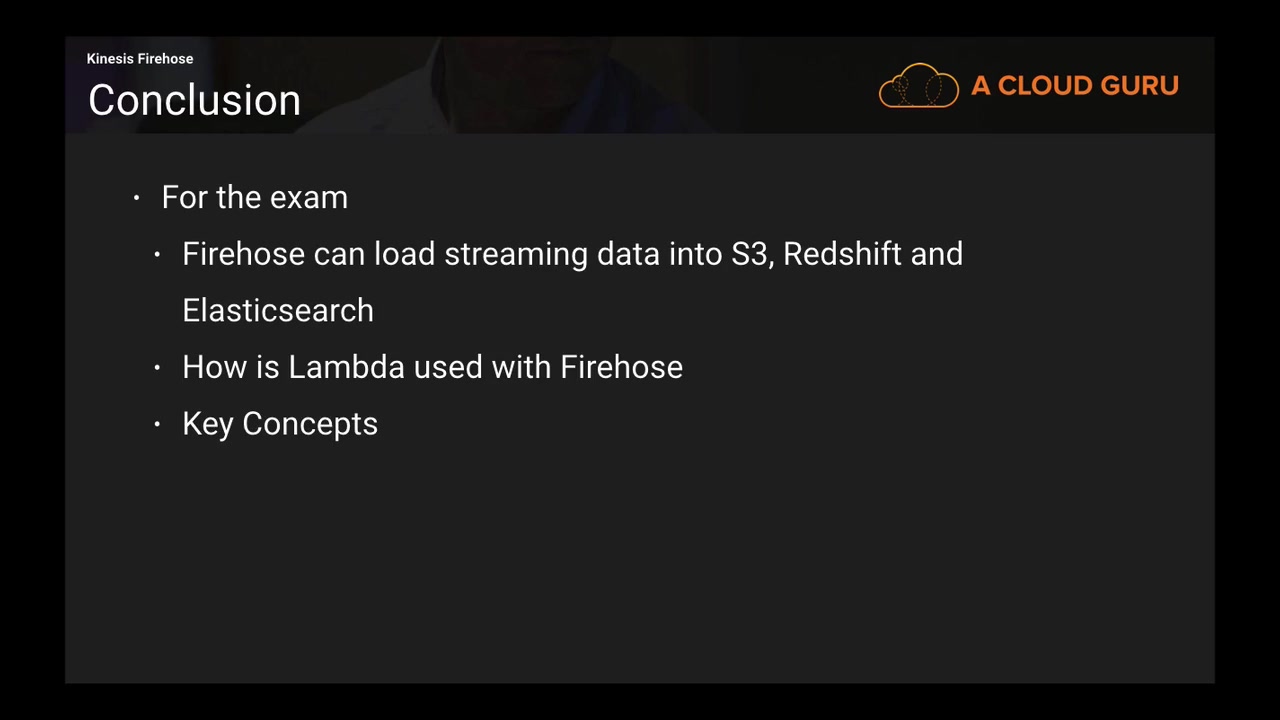This screenshot has height=720, width=1280.
Task: Click the word "streaming" on the slide
Action: click(x=516, y=255)
